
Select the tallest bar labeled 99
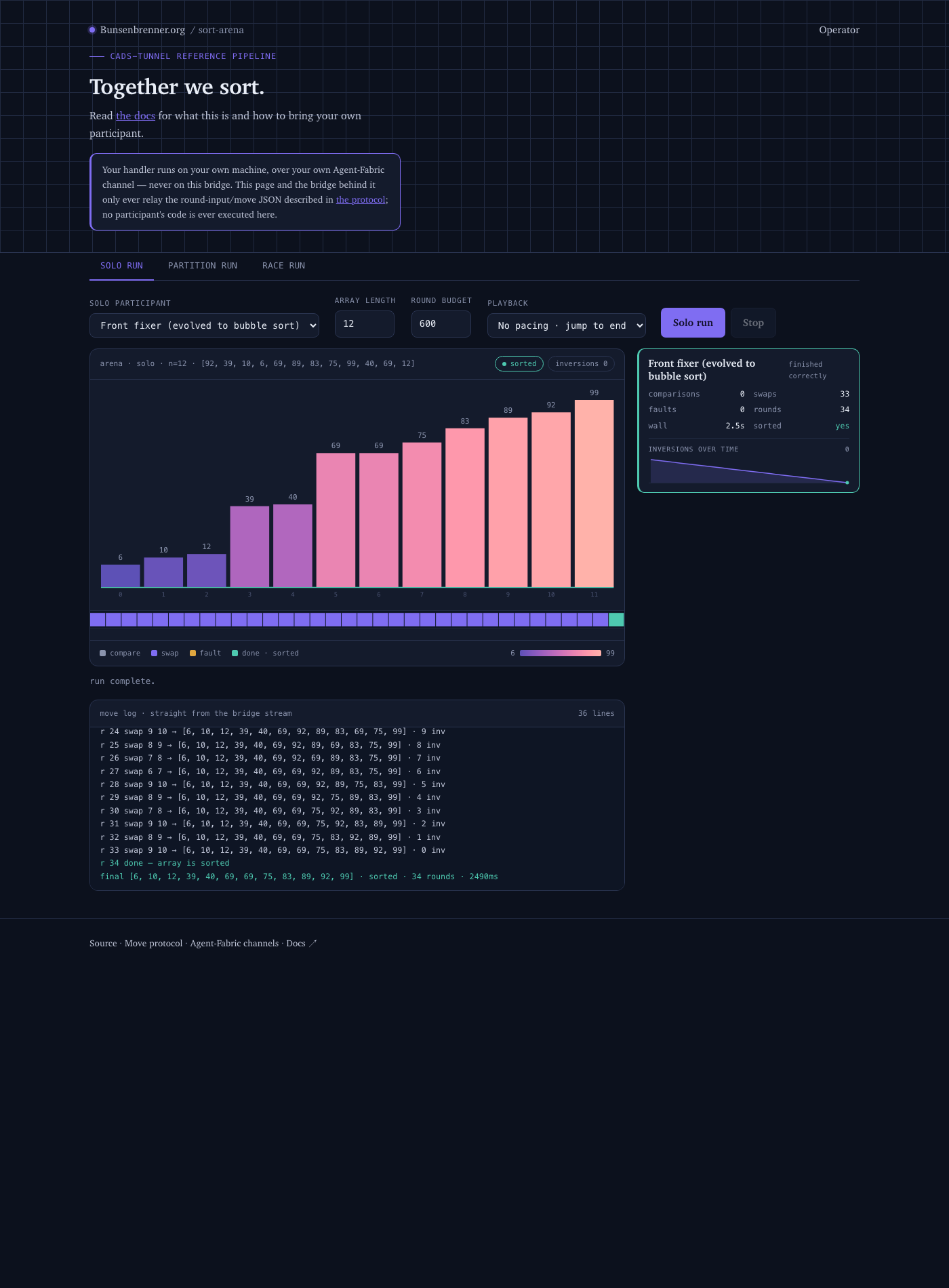[594, 494]
